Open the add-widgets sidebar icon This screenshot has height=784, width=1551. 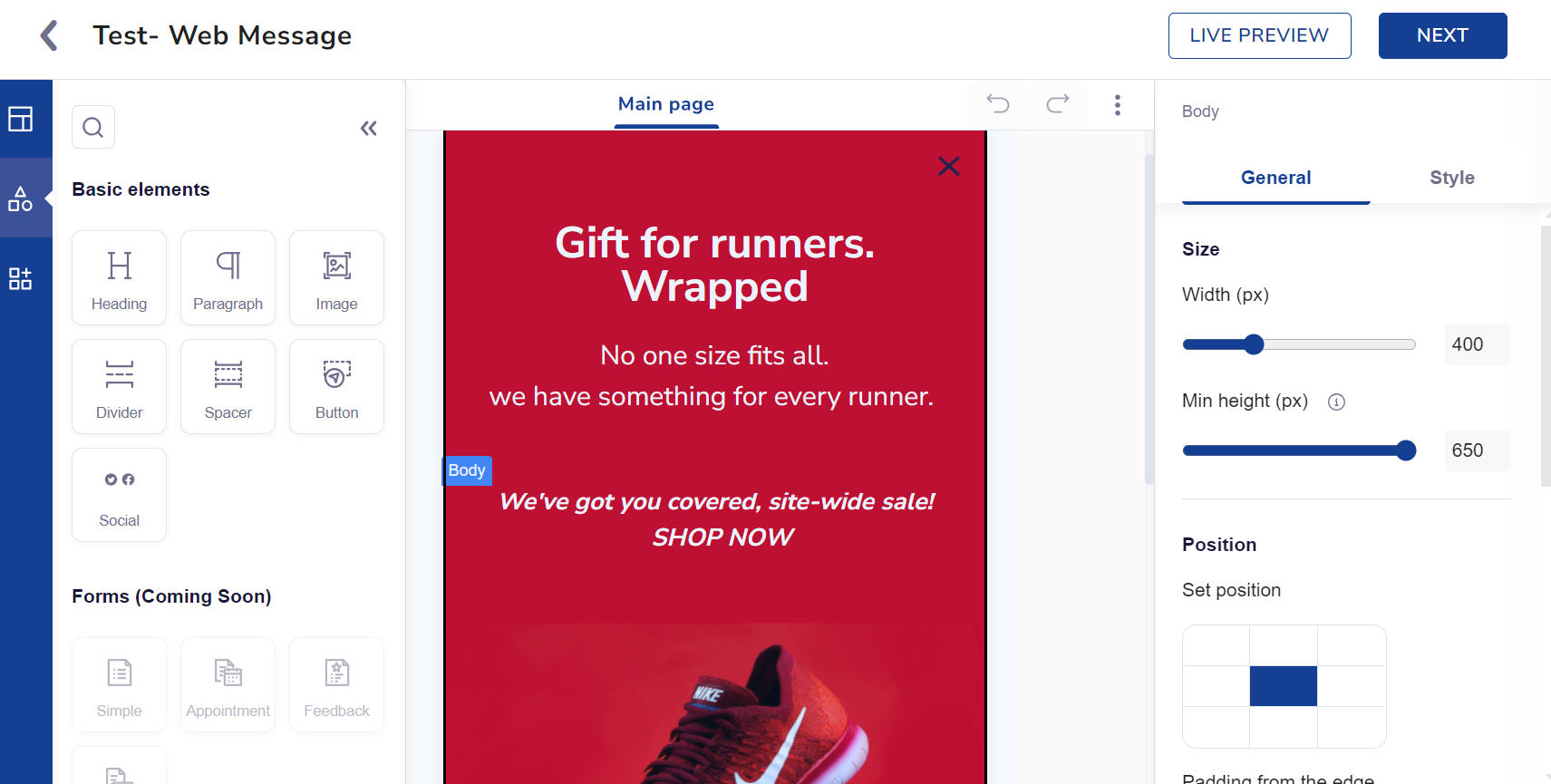coord(21,278)
